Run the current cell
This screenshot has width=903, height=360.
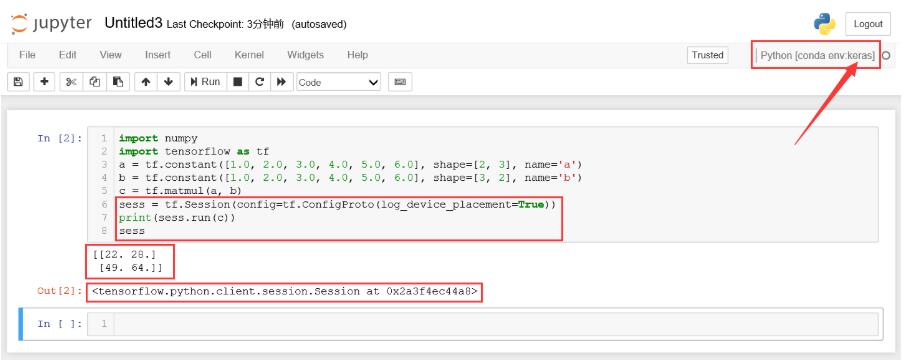coord(206,82)
